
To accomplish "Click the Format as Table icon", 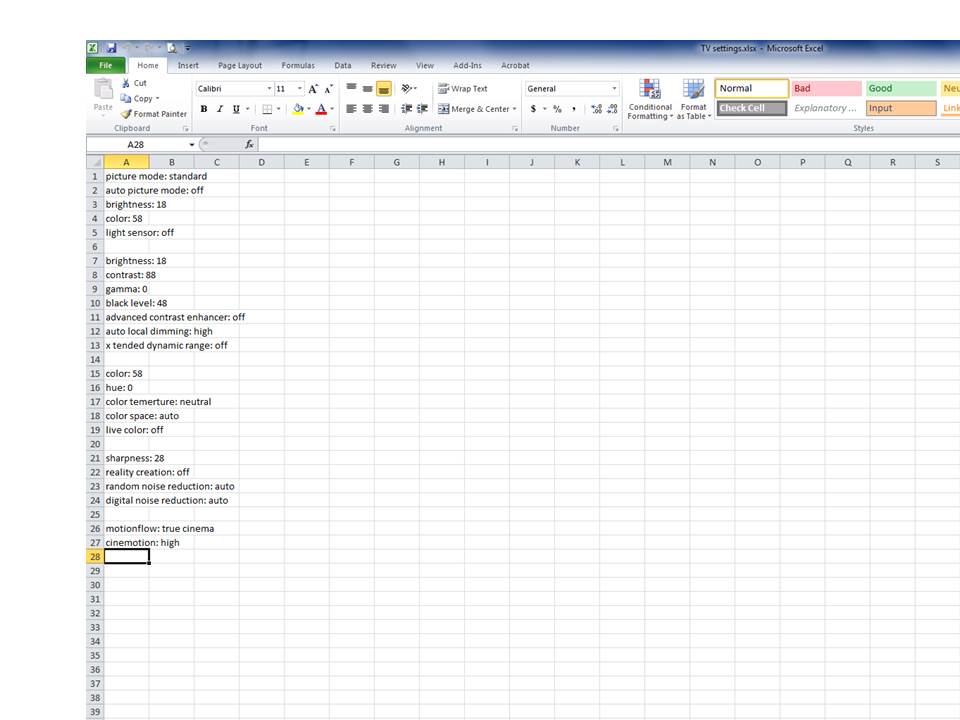I will point(694,89).
